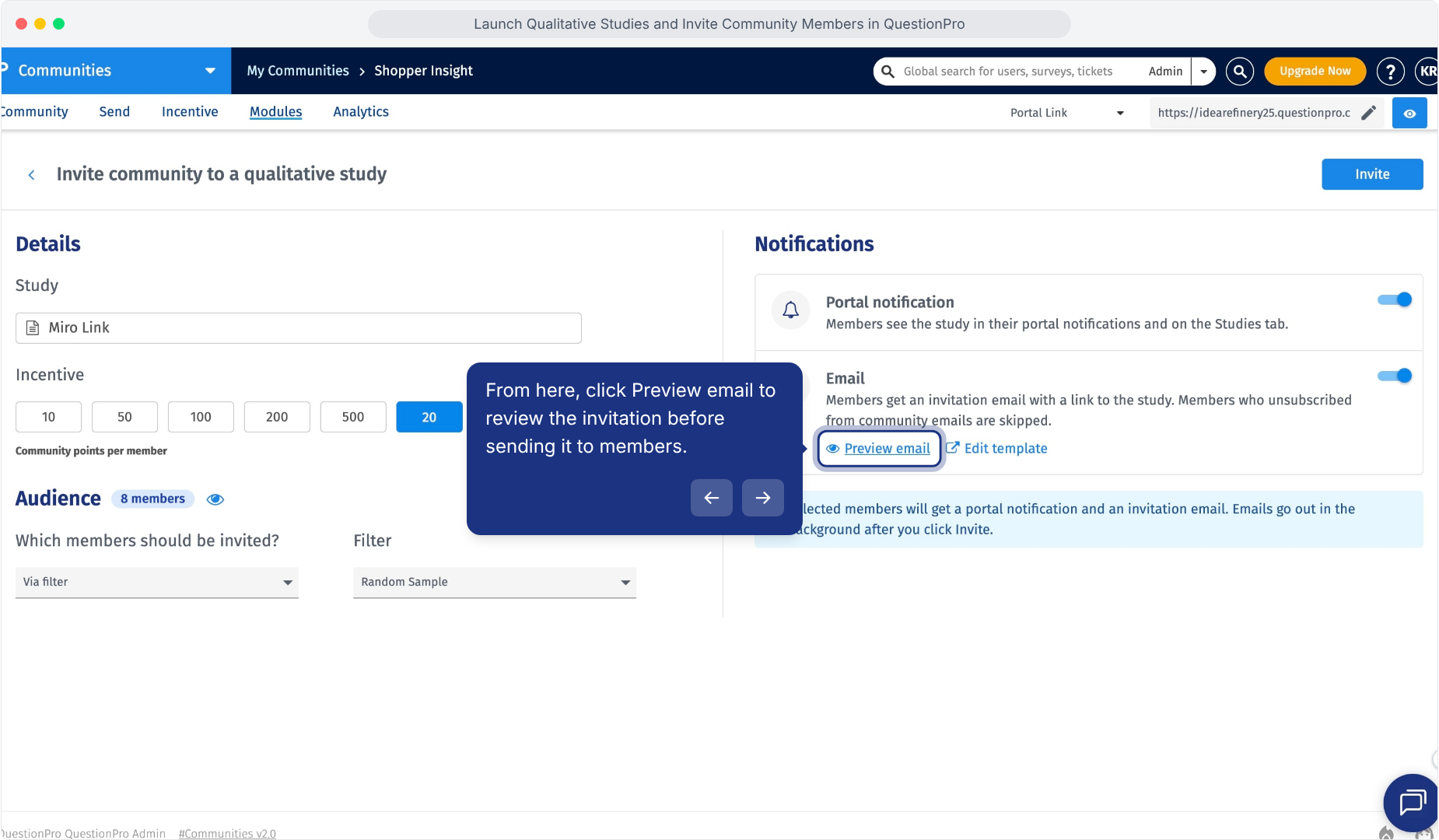Click the tooltip previous arrow
Viewport: 1439px width, 840px height.
coord(711,498)
